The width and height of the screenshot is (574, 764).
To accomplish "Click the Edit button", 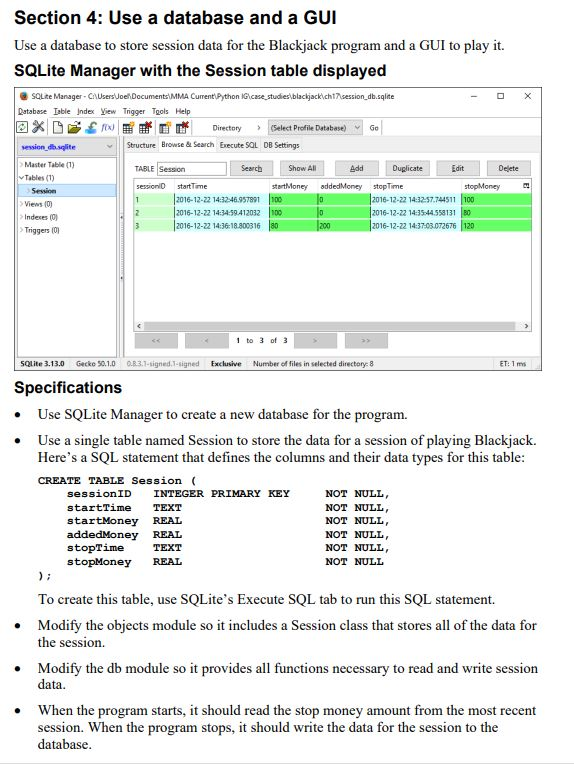I will click(458, 169).
